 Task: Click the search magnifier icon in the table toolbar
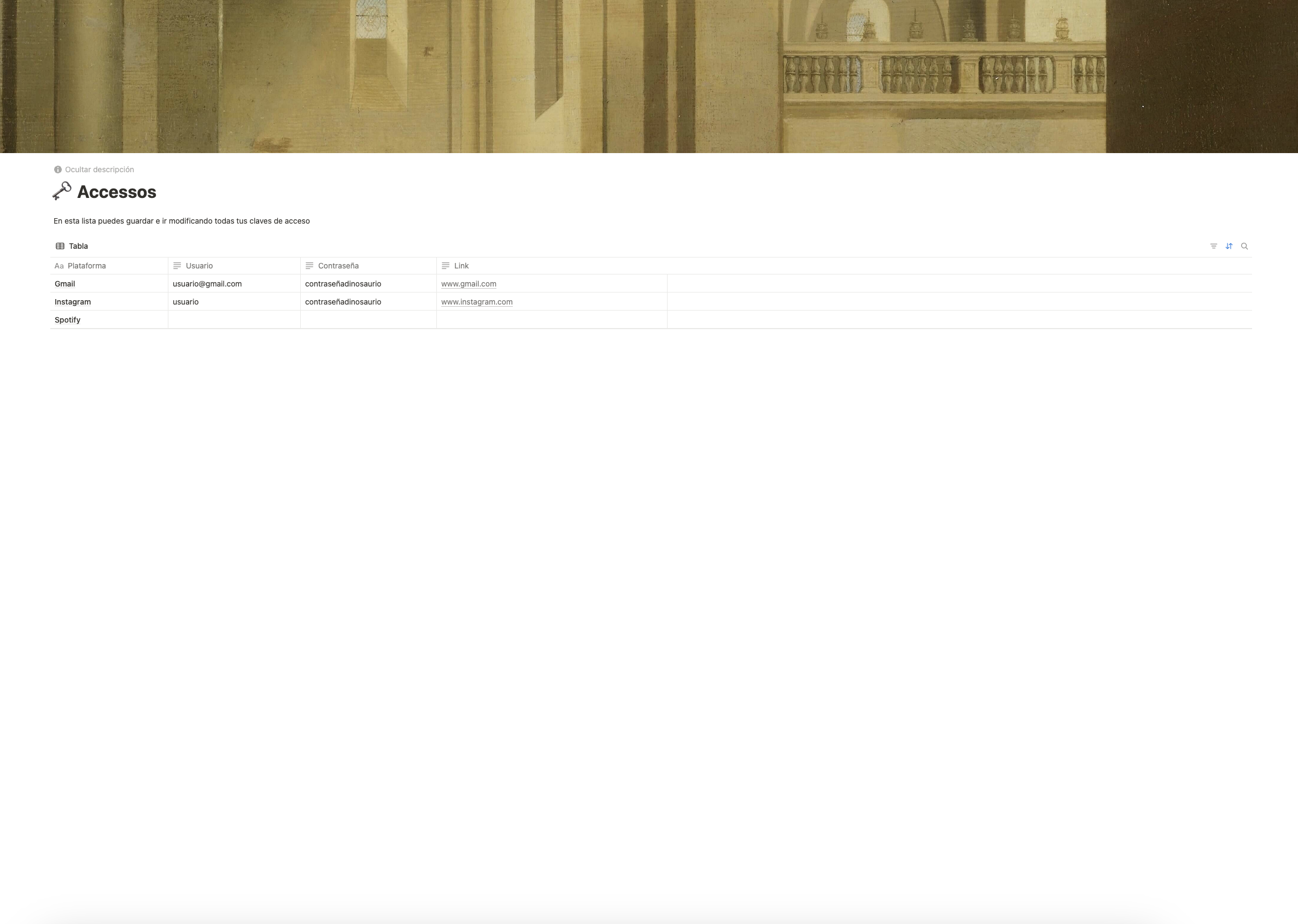point(1244,247)
